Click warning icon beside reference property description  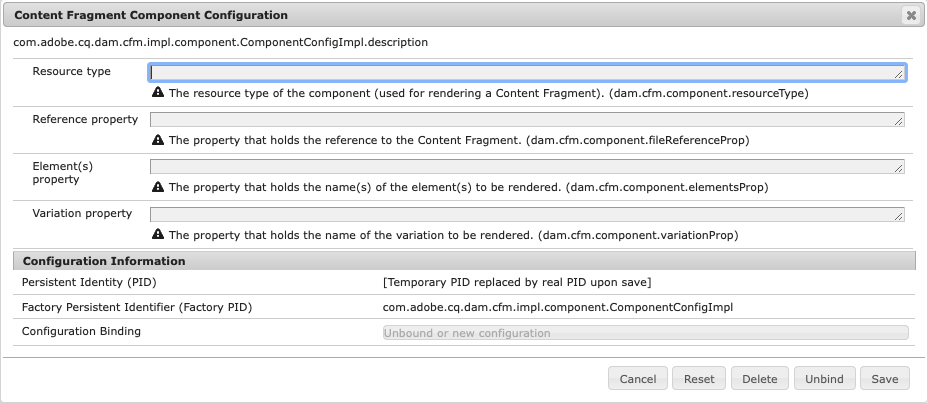[157, 140]
